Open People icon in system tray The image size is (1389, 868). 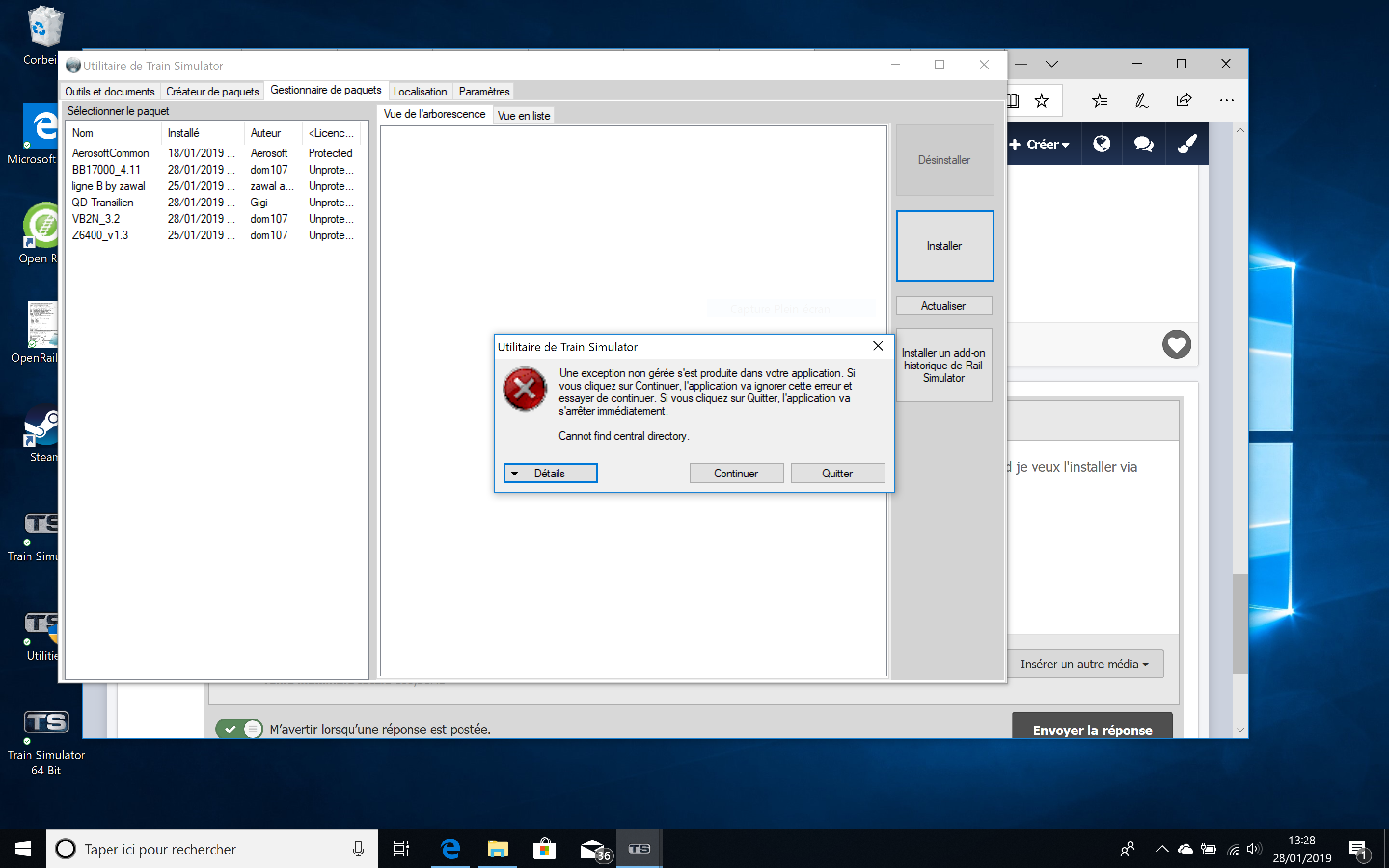point(1127,849)
